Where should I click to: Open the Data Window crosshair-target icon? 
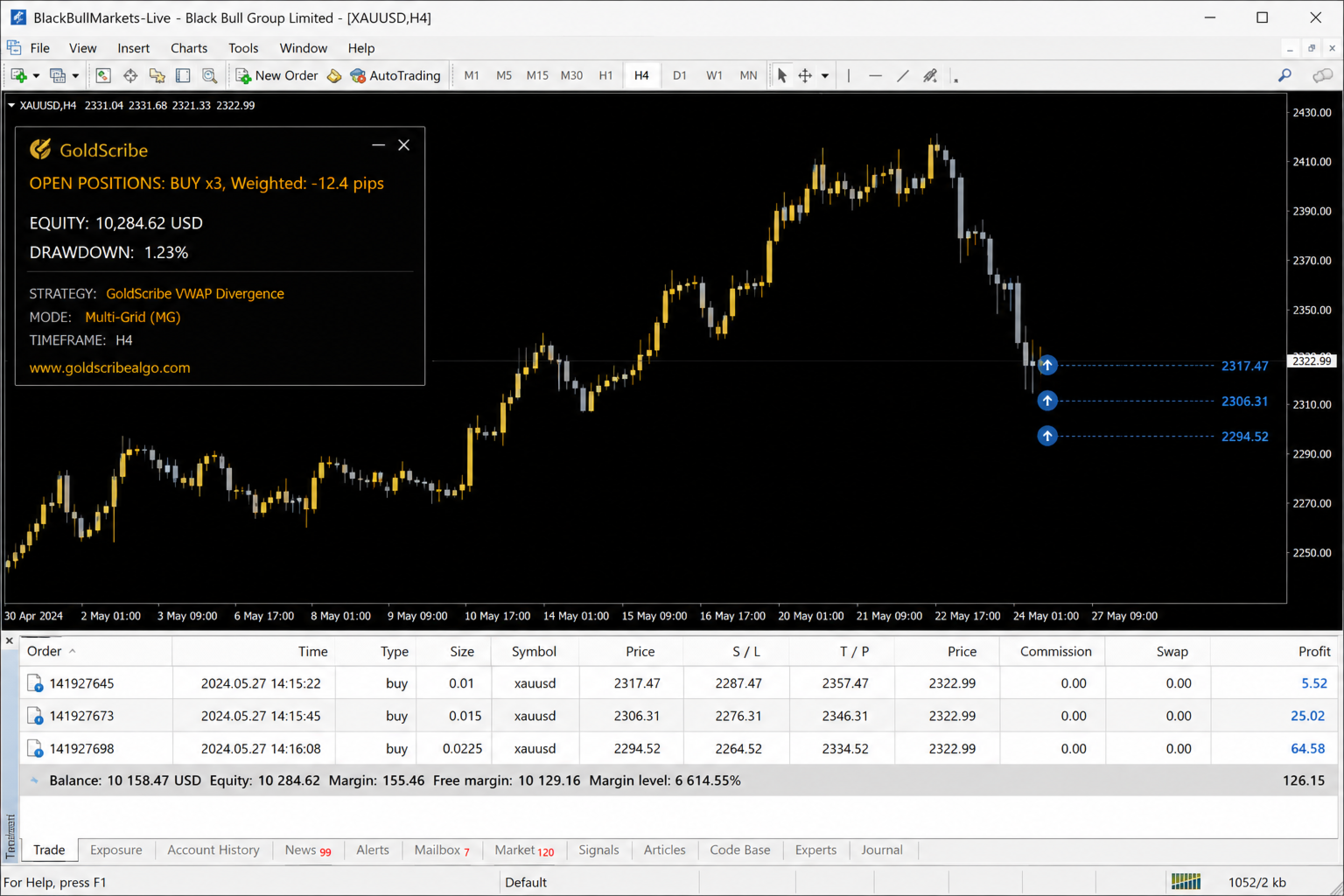(x=130, y=75)
